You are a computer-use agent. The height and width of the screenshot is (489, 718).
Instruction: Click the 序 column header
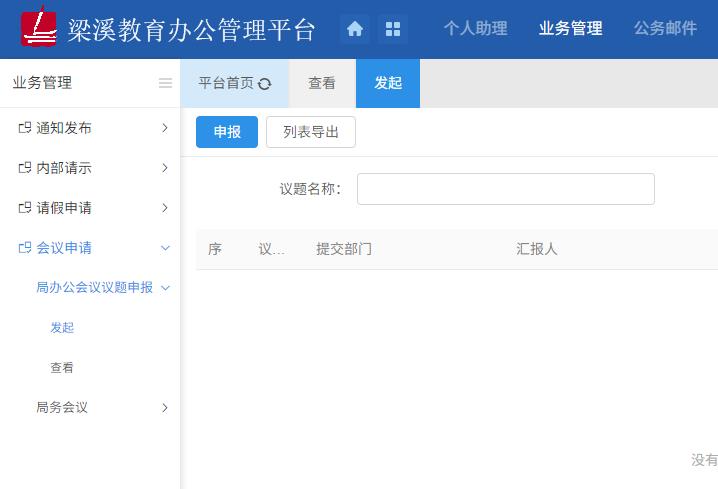[x=214, y=249]
